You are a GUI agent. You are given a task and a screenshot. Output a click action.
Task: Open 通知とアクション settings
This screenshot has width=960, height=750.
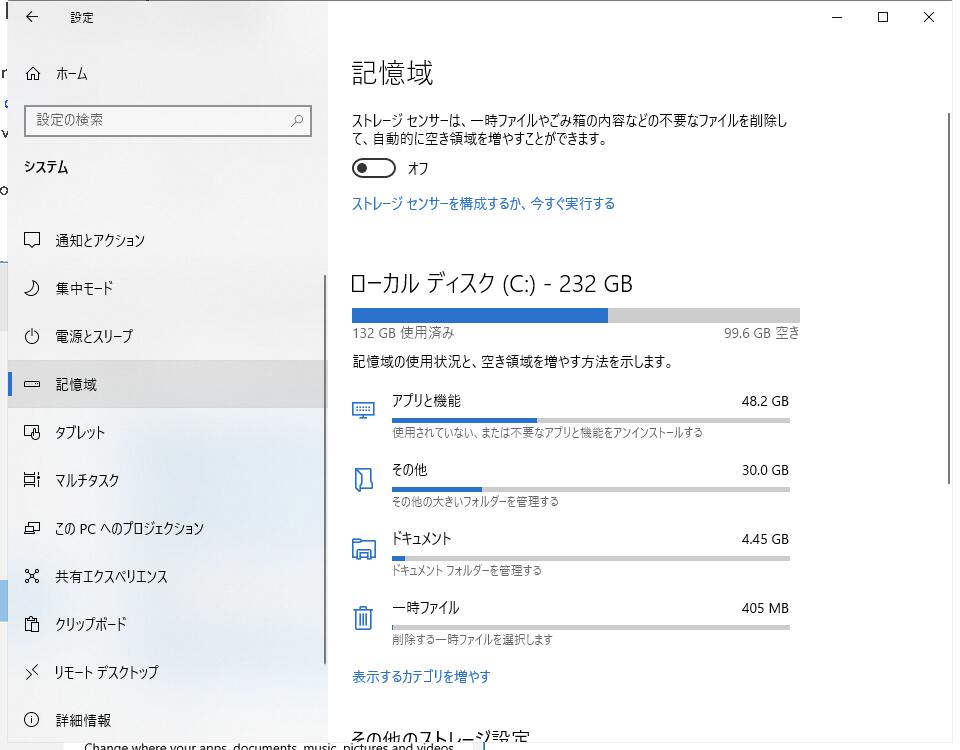point(100,240)
